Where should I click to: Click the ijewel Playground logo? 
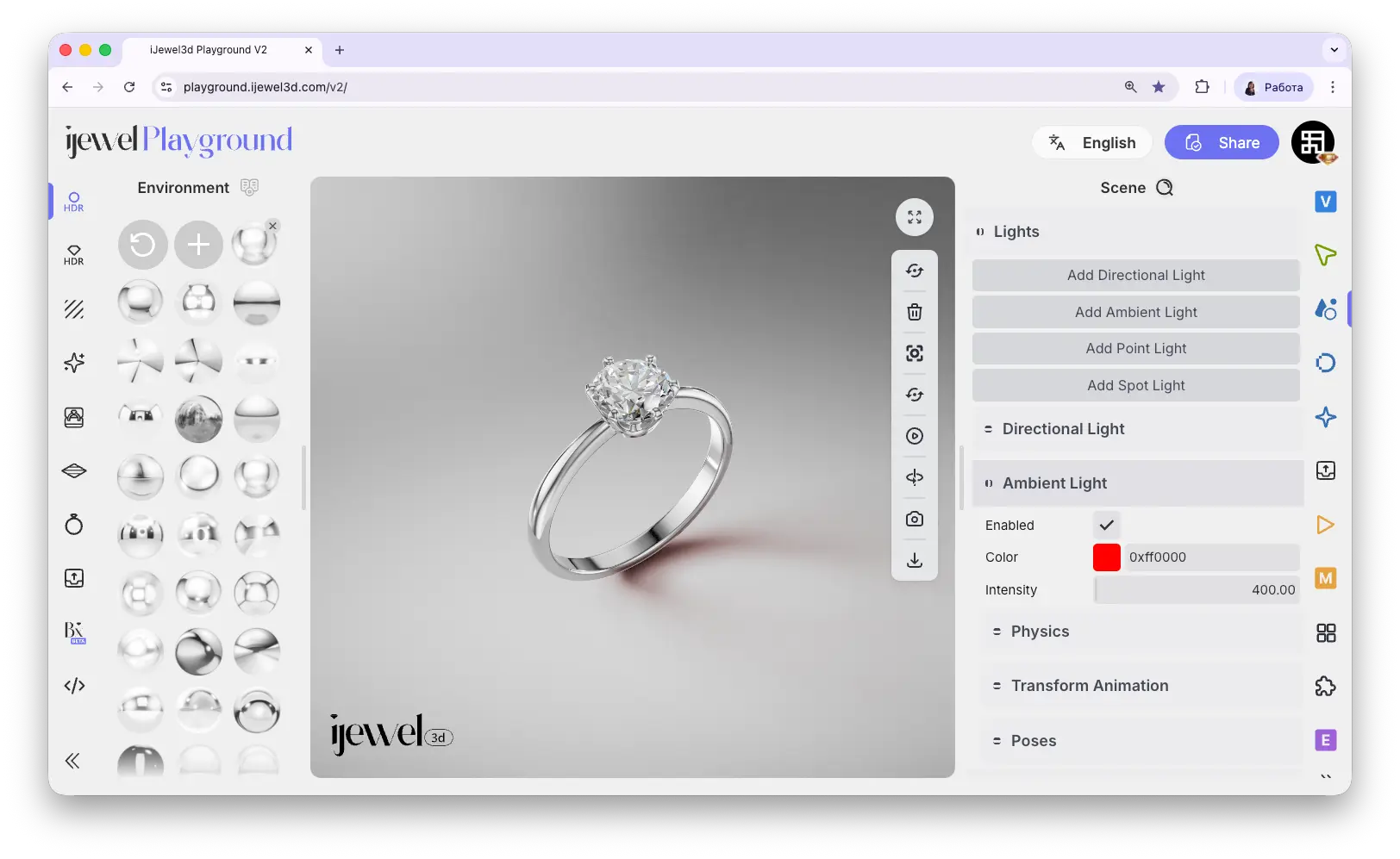(179, 140)
